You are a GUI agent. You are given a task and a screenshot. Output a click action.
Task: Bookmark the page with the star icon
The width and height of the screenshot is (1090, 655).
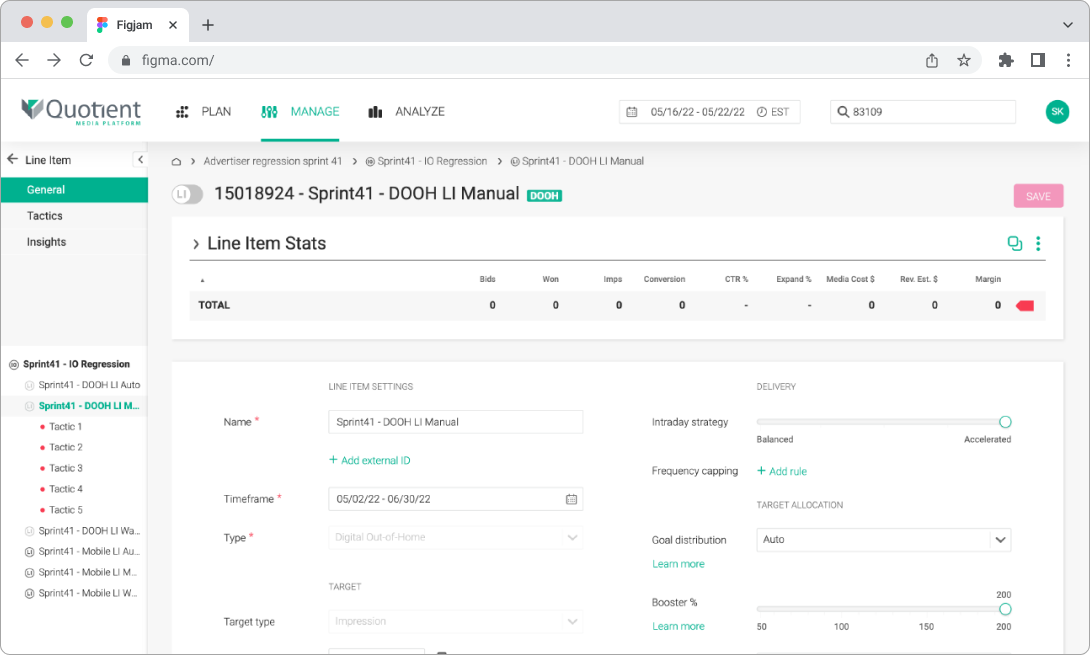point(963,60)
